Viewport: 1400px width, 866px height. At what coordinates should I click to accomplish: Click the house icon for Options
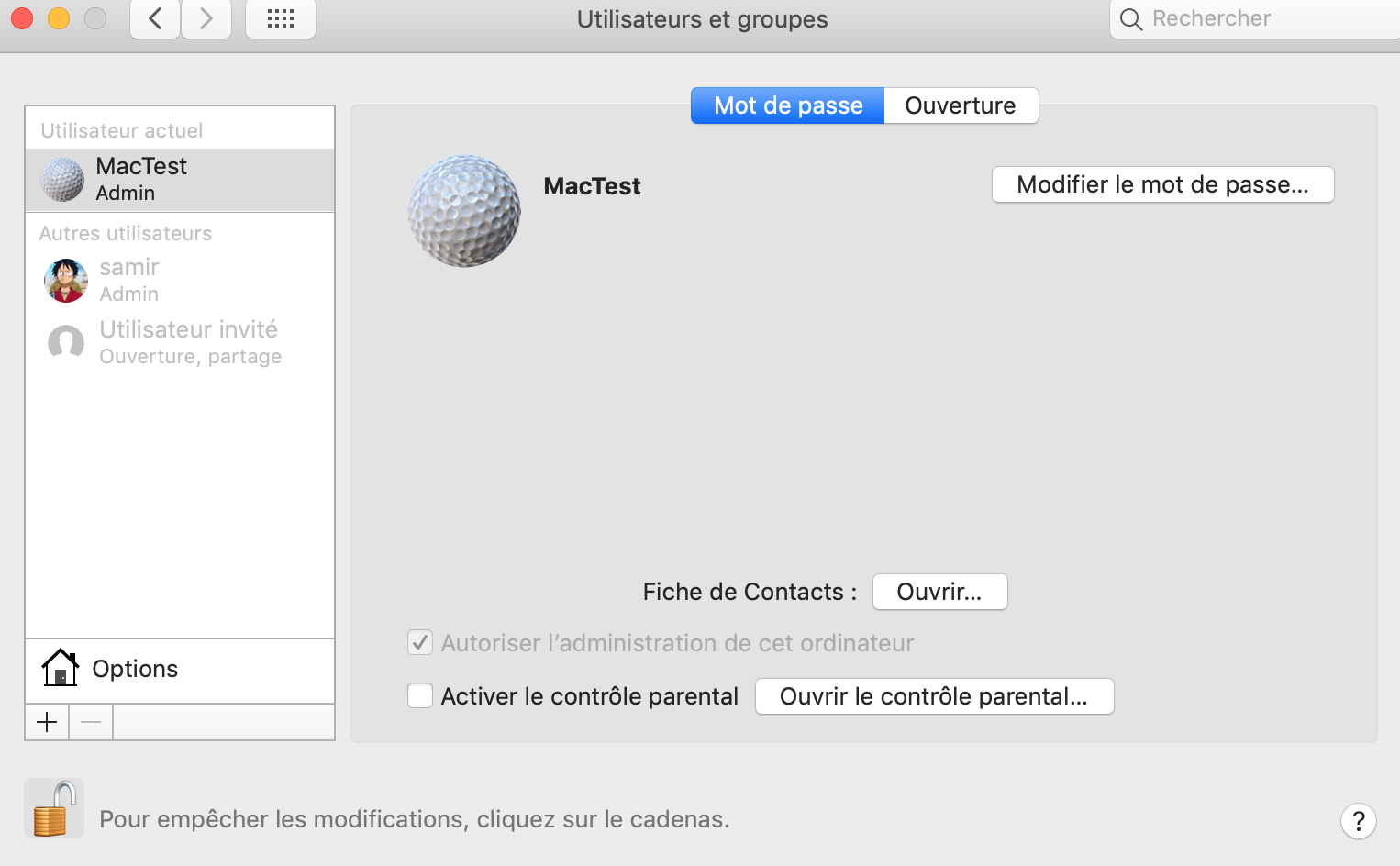coord(60,668)
